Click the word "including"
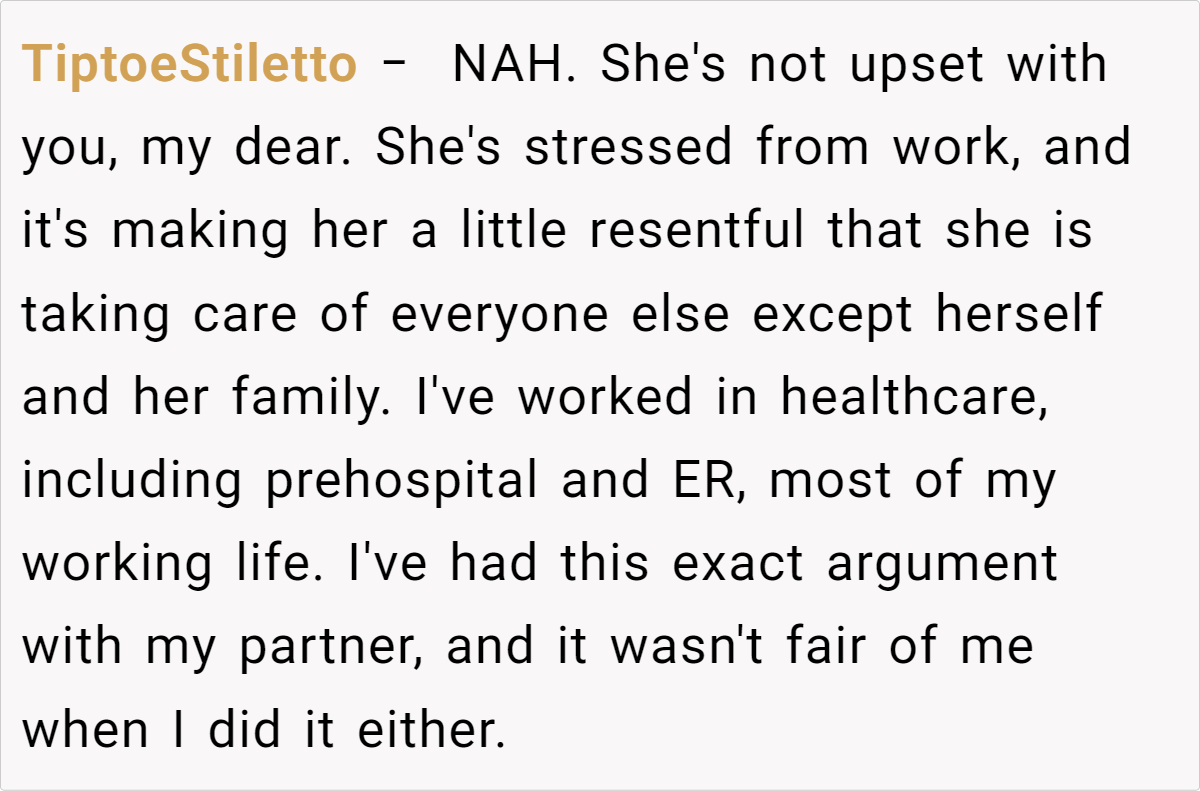Image resolution: width=1200 pixels, height=791 pixels. click(132, 480)
